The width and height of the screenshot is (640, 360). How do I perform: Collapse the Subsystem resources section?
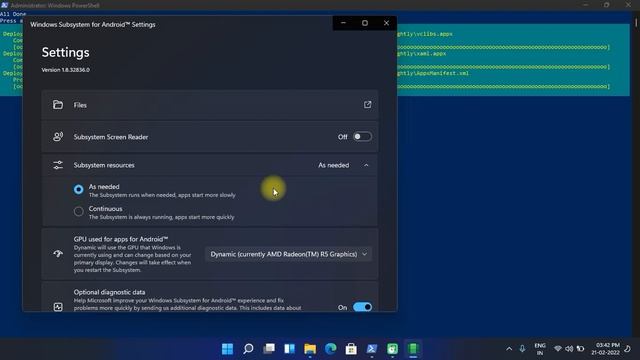pyautogui.click(x=366, y=165)
